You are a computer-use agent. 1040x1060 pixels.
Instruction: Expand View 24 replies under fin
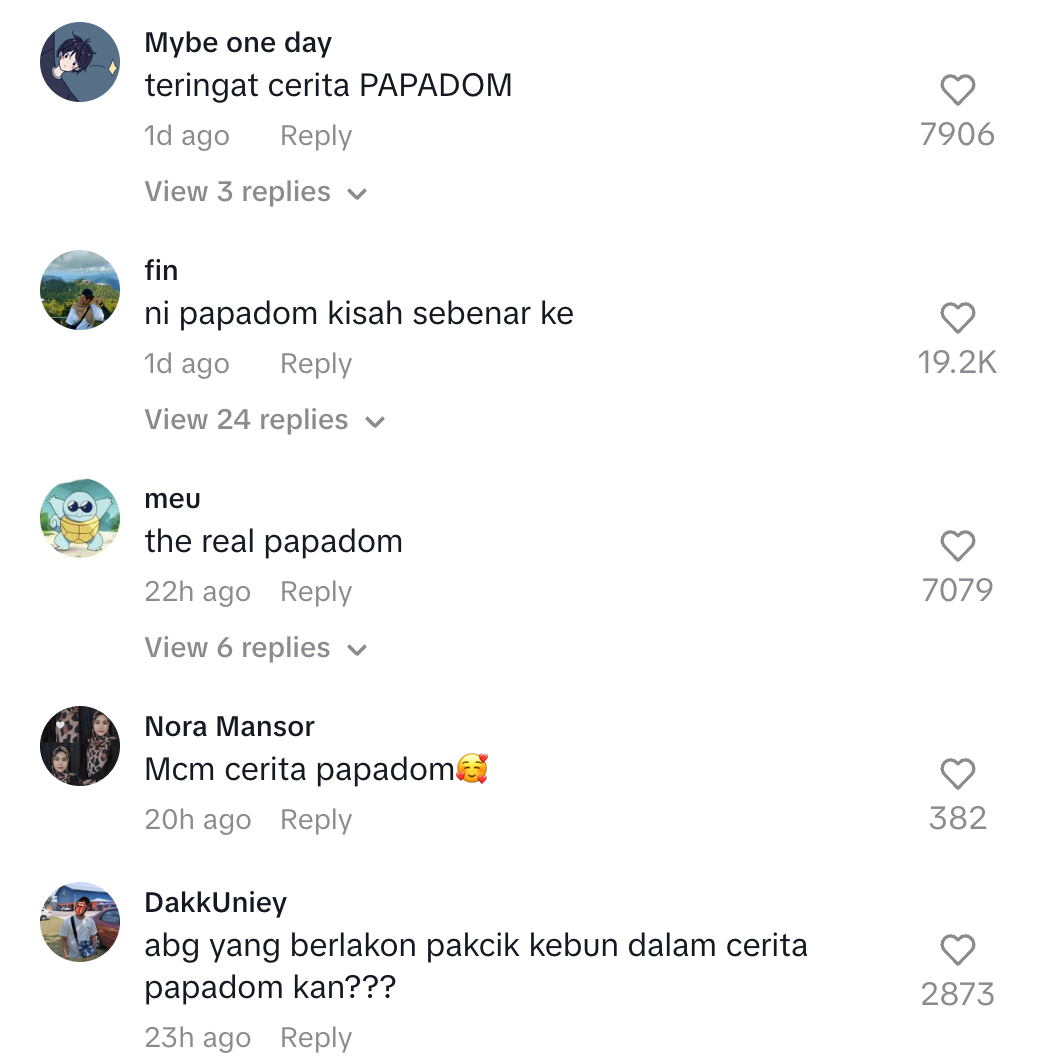(x=264, y=420)
